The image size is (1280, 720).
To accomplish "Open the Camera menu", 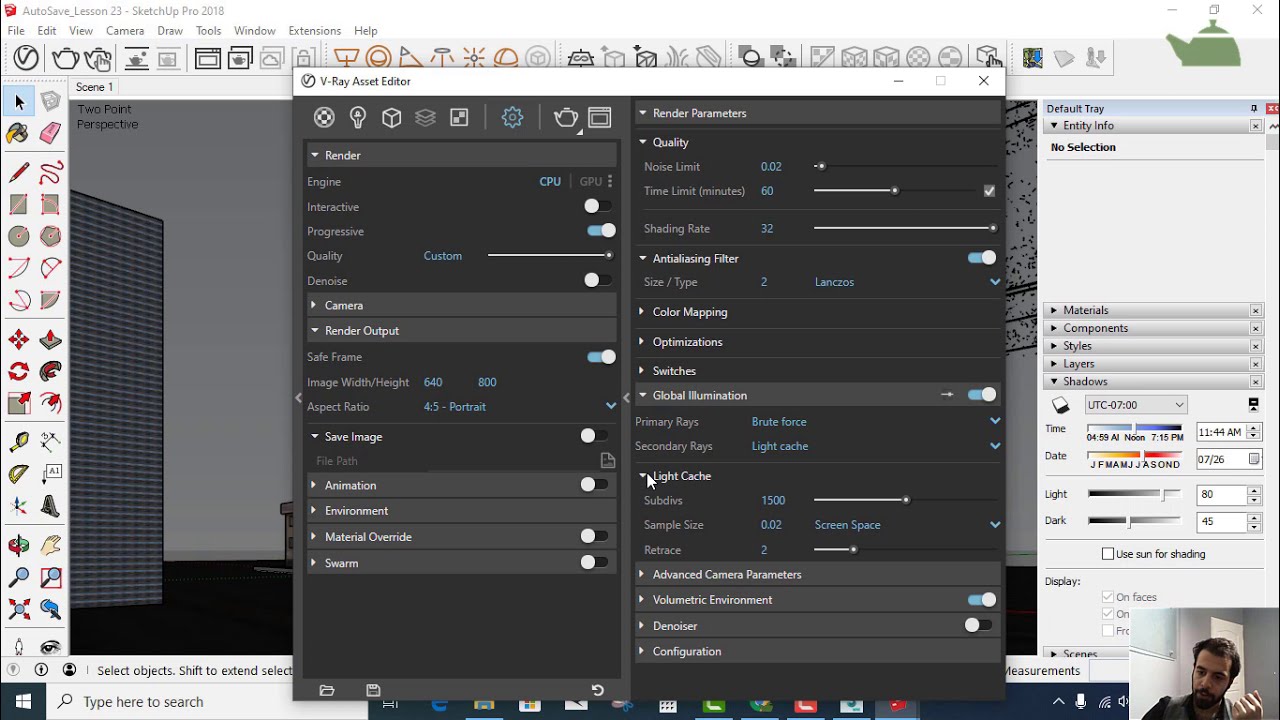I will click(x=125, y=31).
